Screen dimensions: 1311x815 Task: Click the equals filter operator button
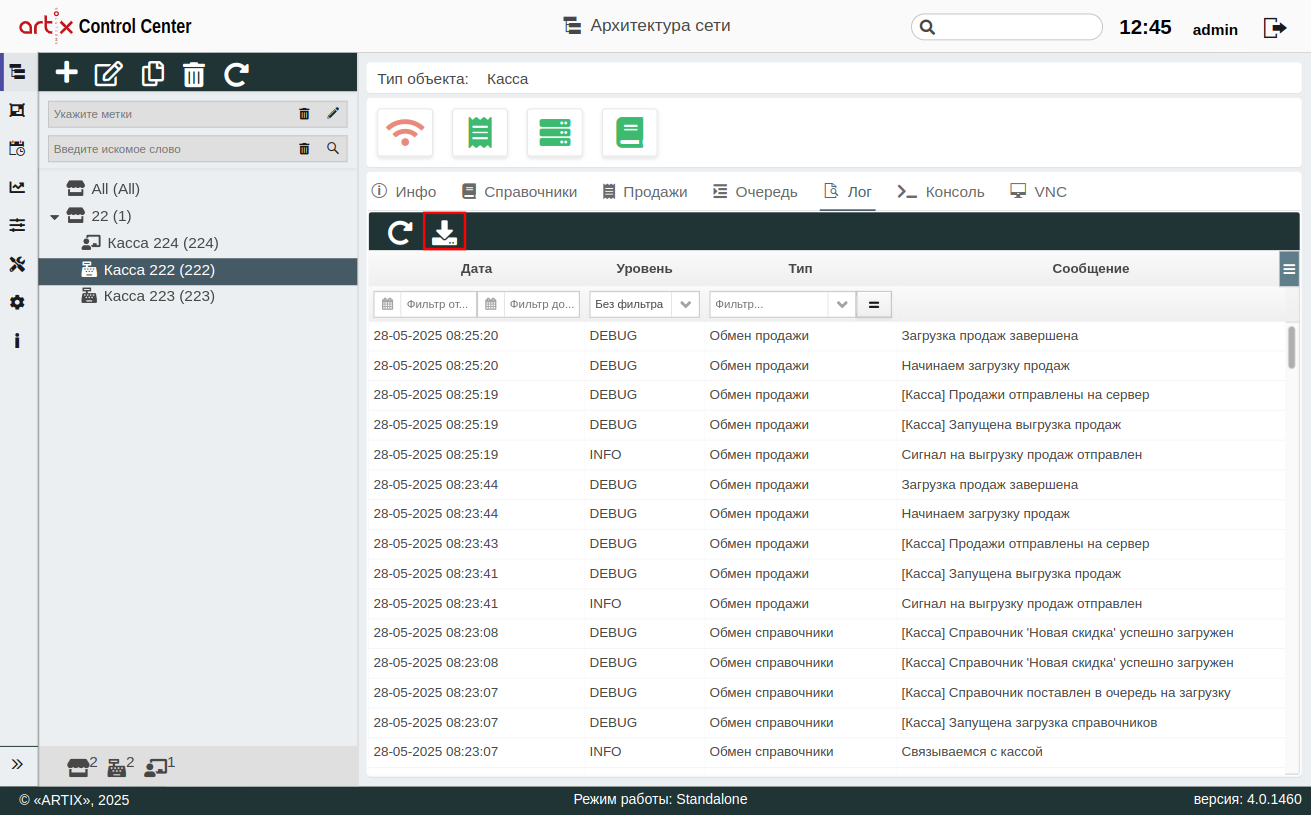tap(874, 305)
